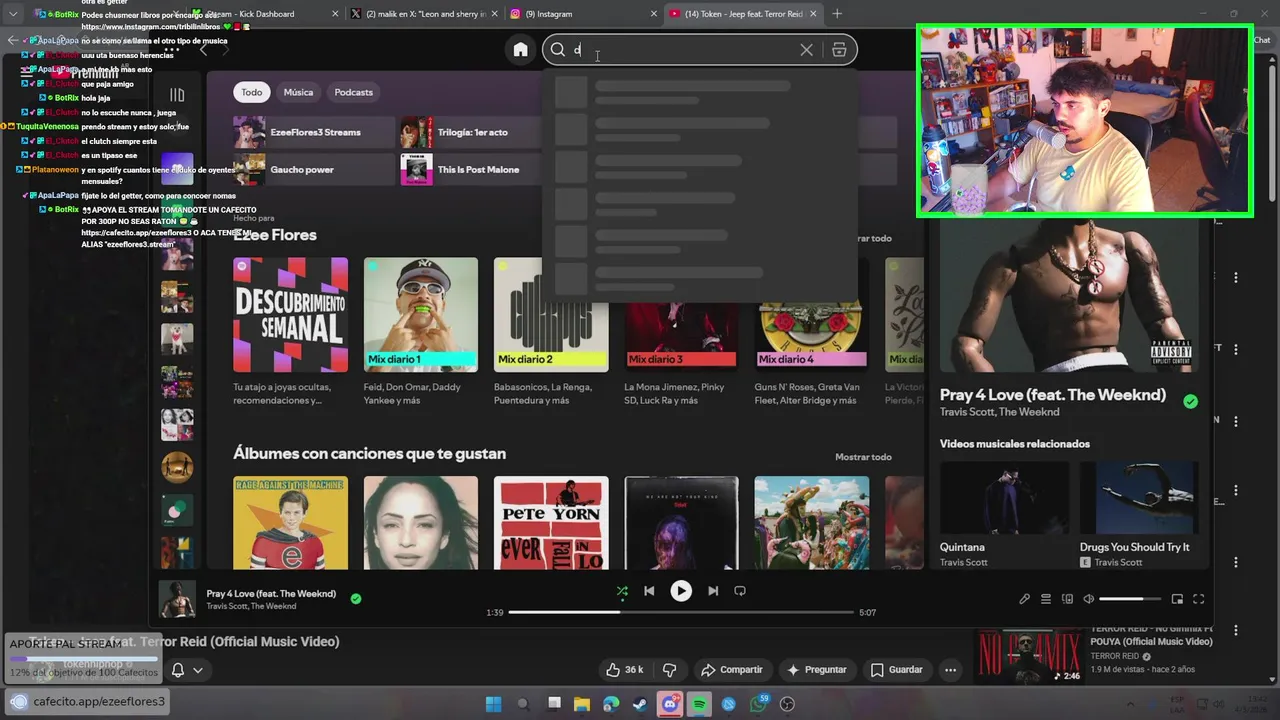
Task: Open Rage Against The Machine album cover
Action: coord(291,523)
